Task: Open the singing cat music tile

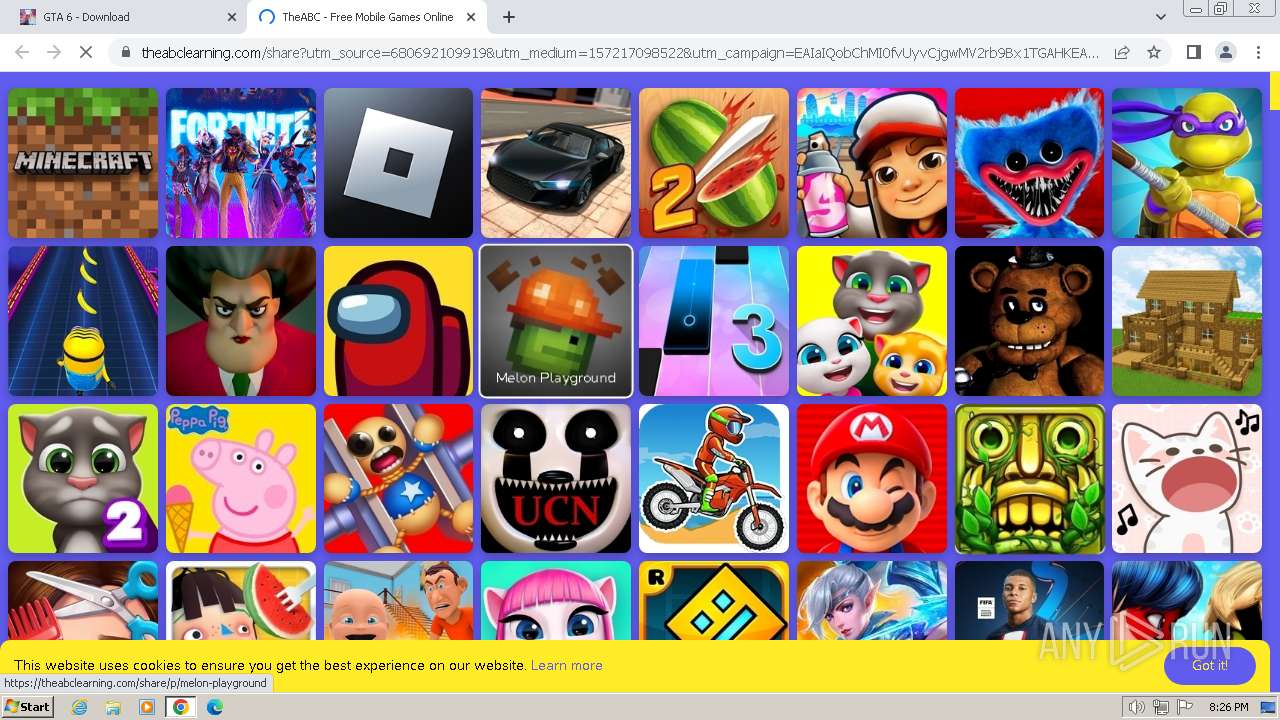Action: click(1187, 479)
